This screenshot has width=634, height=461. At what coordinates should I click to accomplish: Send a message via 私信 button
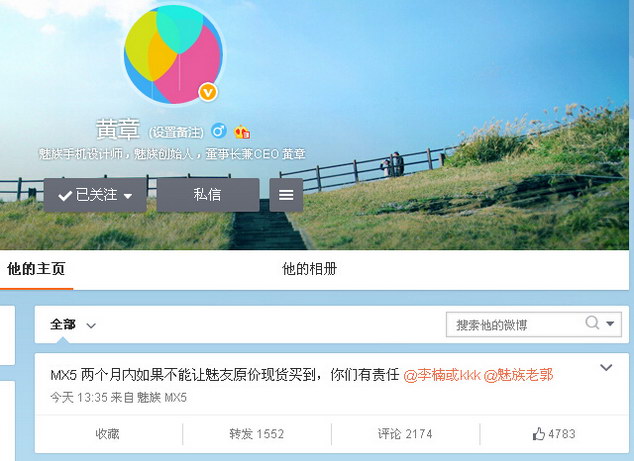coord(208,195)
